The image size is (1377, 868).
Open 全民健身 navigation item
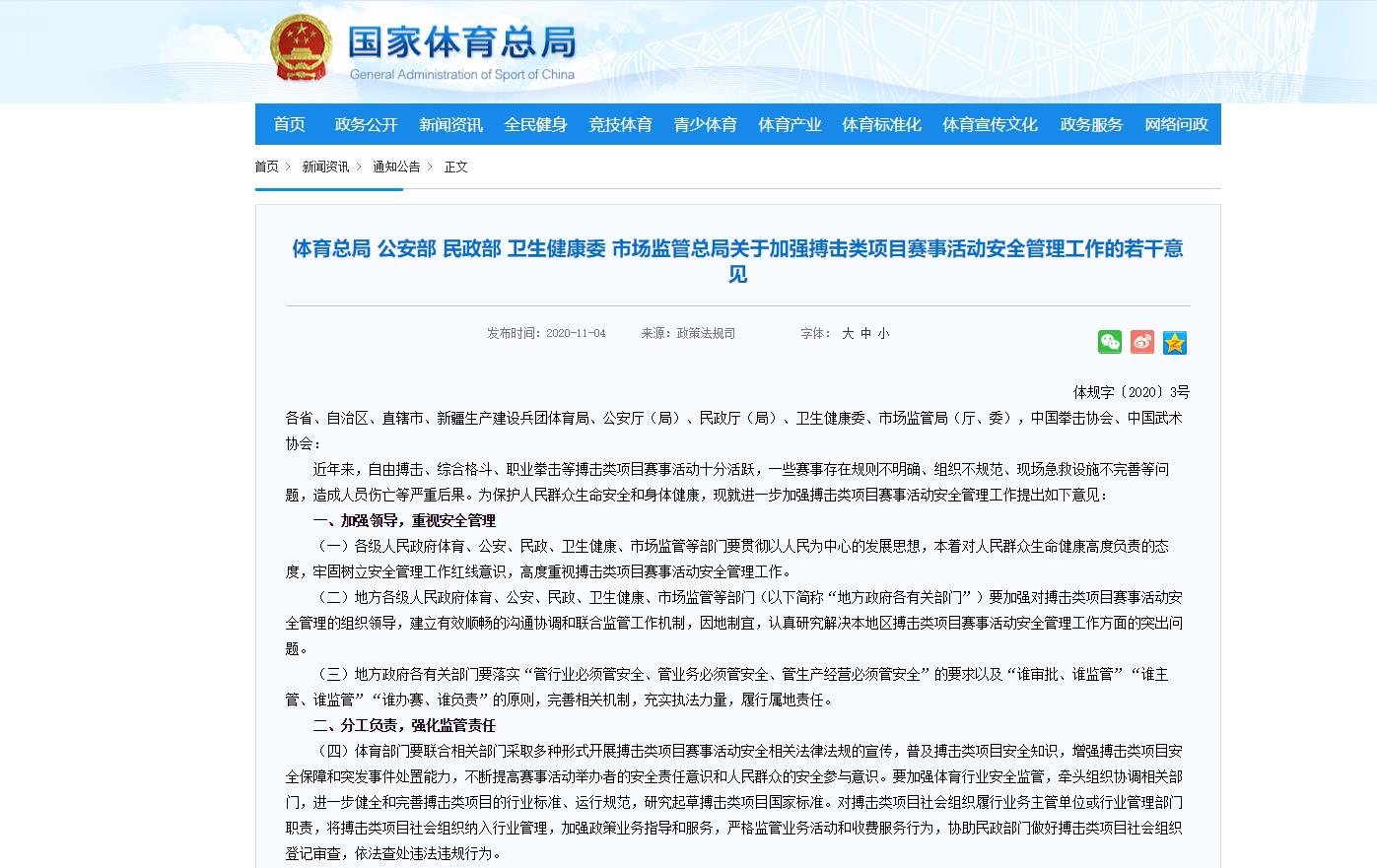pos(535,124)
